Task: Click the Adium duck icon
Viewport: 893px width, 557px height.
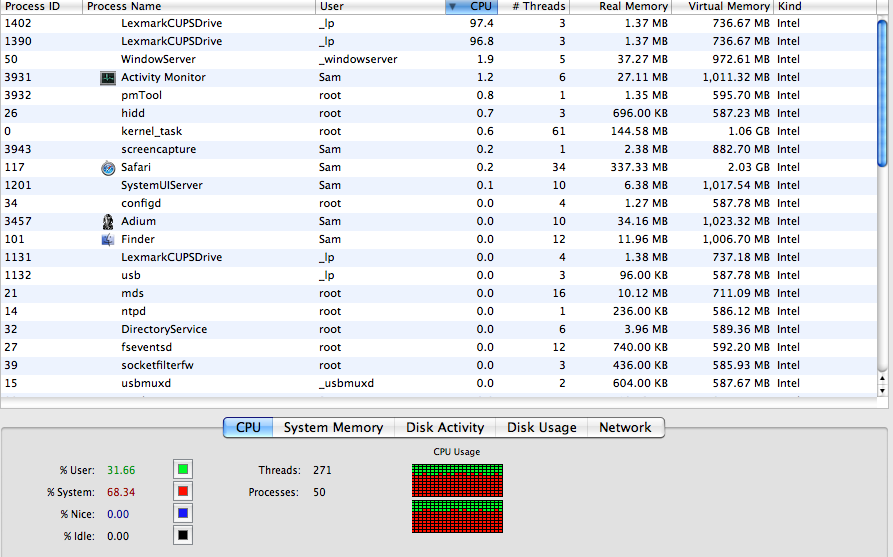Action: [108, 222]
